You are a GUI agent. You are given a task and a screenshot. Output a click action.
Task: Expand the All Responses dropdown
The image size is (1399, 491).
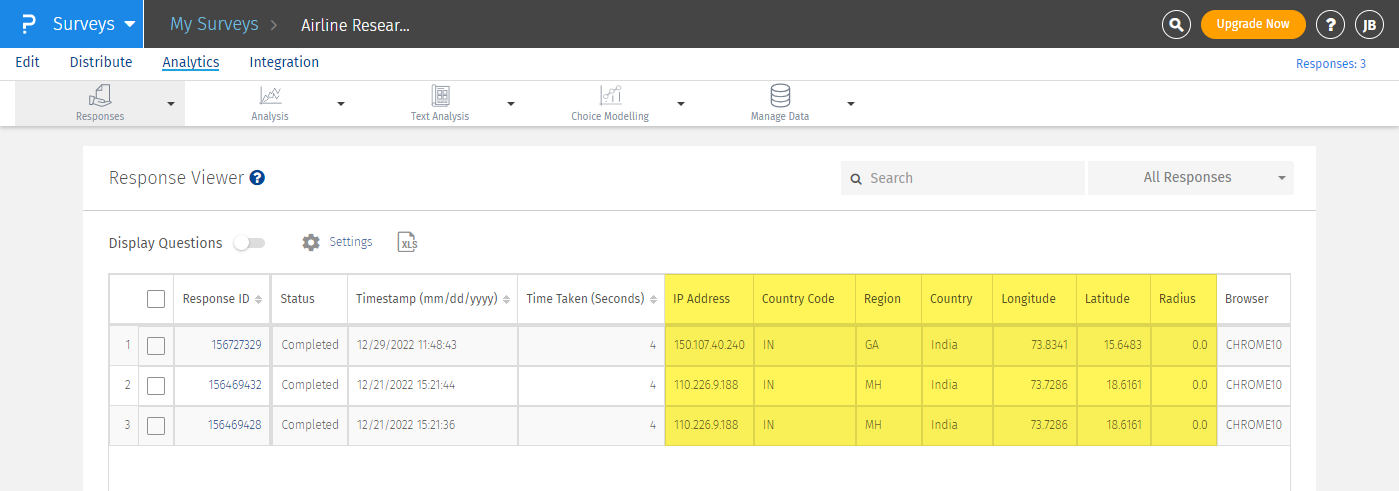click(x=1190, y=178)
